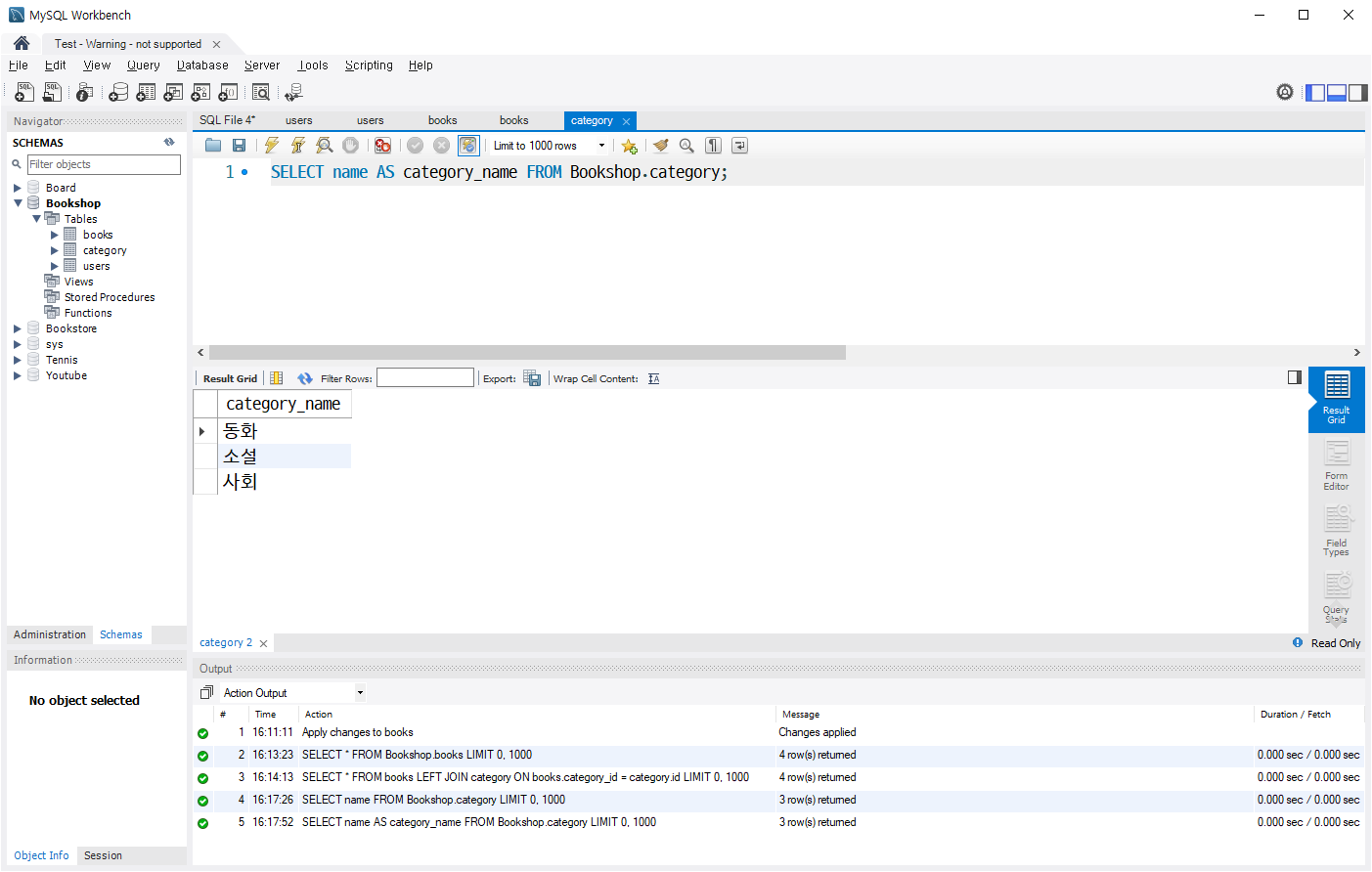Screen dimensions: 1372x872
Task: Click the SQL editor horizontal scrollbar thumb
Action: (x=527, y=352)
